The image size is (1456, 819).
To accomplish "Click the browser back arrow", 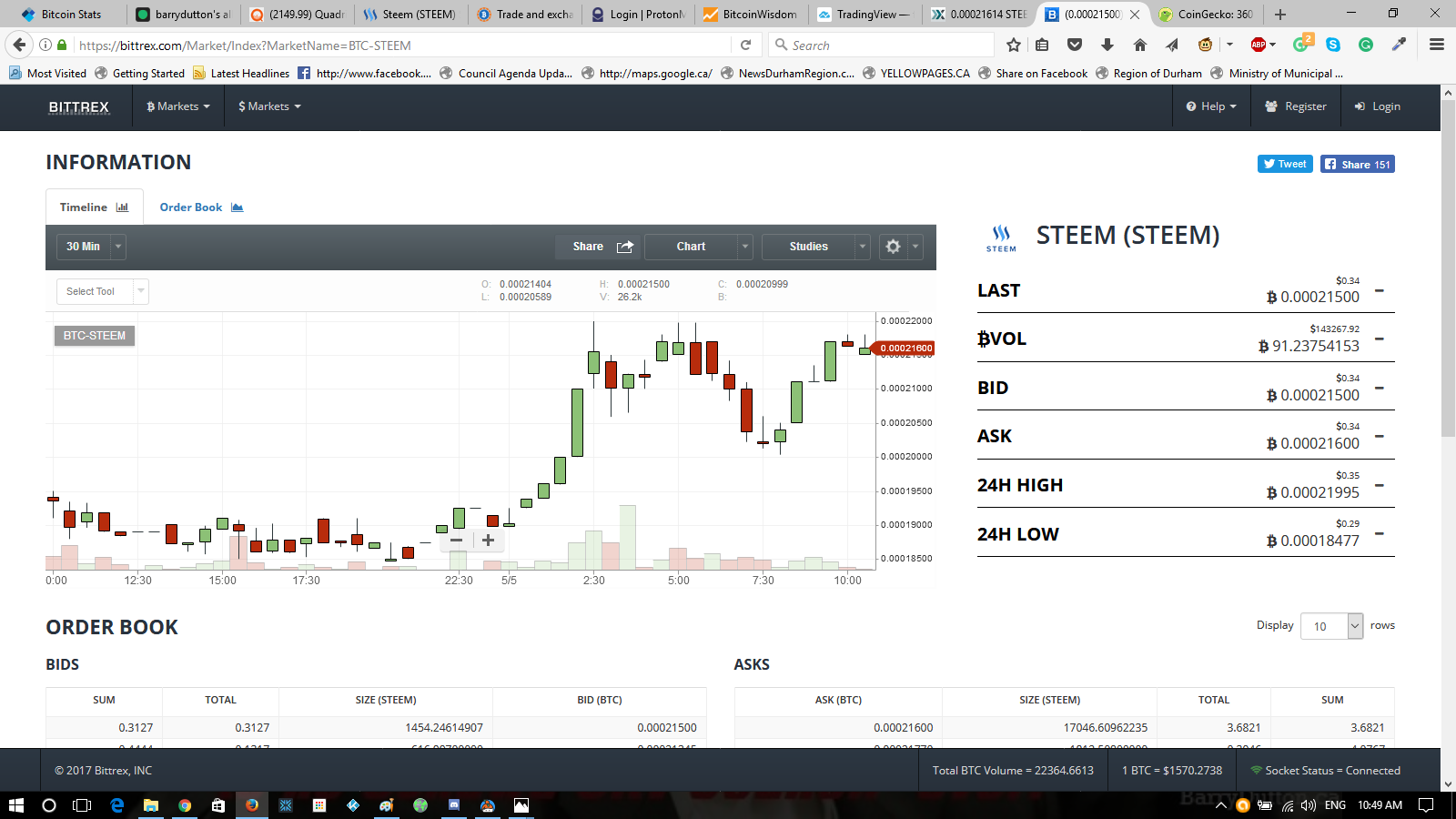I will pyautogui.click(x=20, y=45).
